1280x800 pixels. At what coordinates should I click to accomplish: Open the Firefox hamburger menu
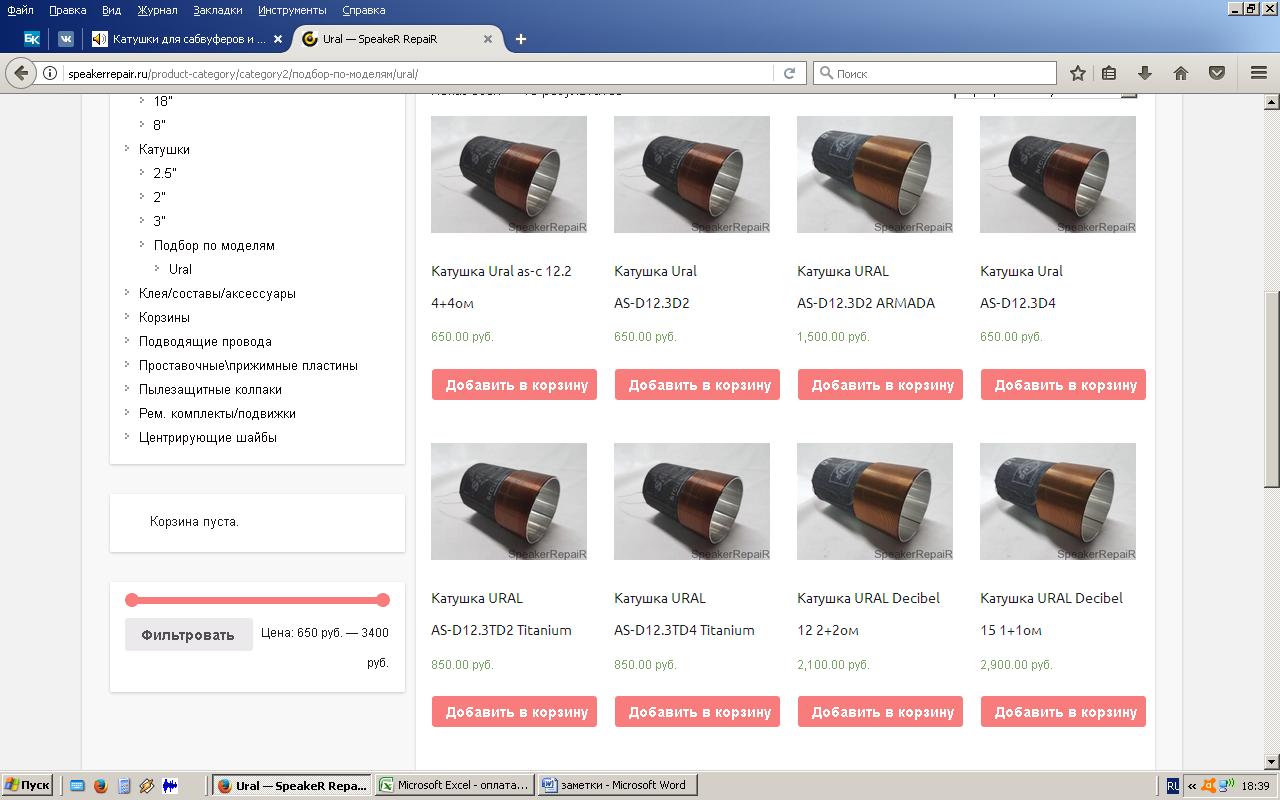coord(1259,73)
